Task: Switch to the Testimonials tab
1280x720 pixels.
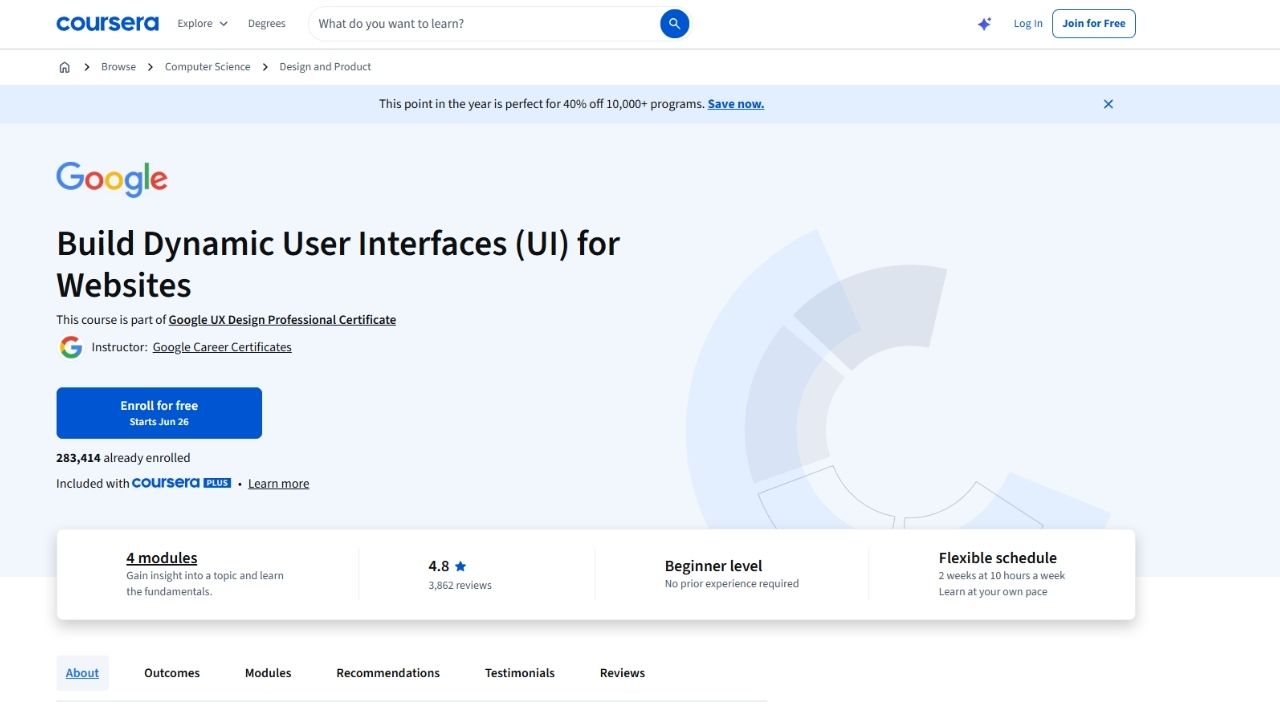Action: [520, 673]
